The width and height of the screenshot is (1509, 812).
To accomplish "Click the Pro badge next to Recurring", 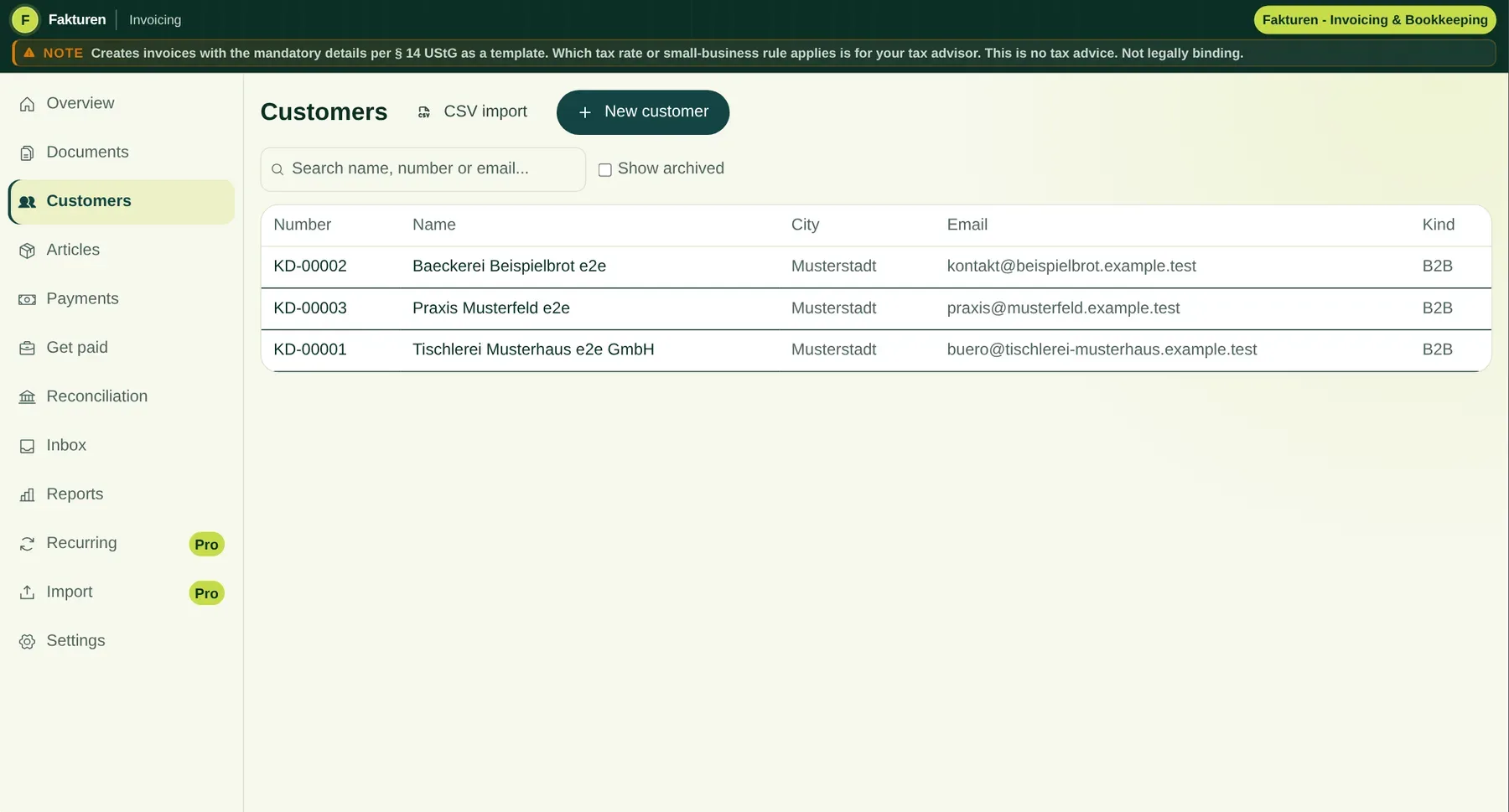I will (x=206, y=545).
